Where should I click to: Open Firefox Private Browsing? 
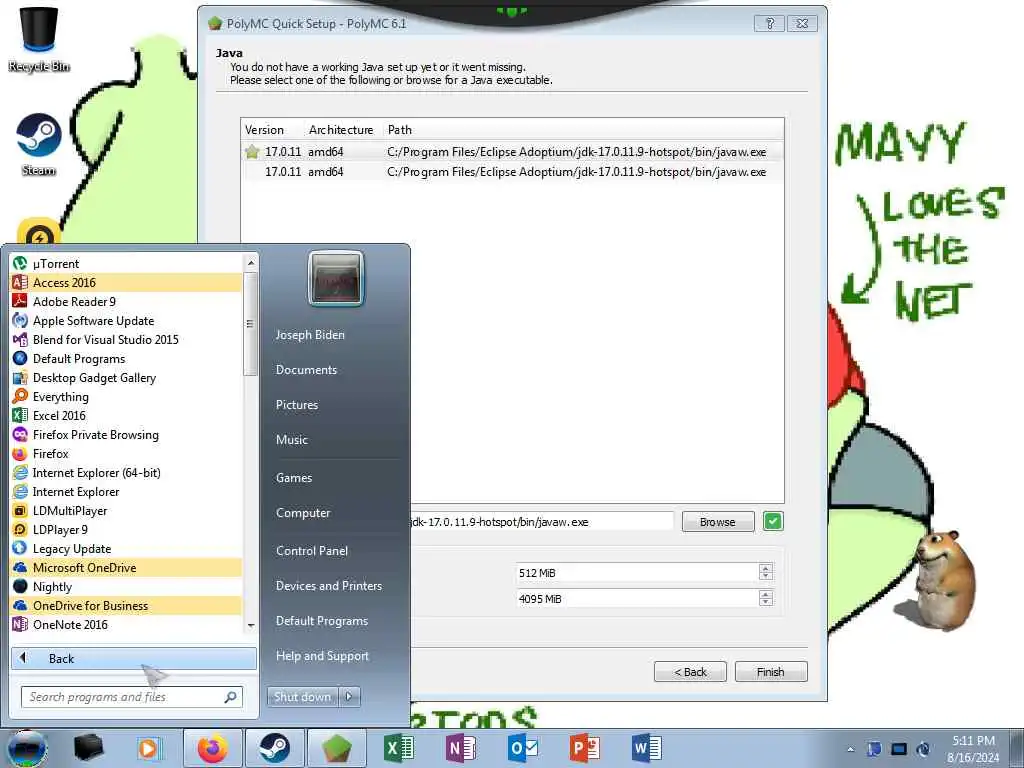click(126, 434)
